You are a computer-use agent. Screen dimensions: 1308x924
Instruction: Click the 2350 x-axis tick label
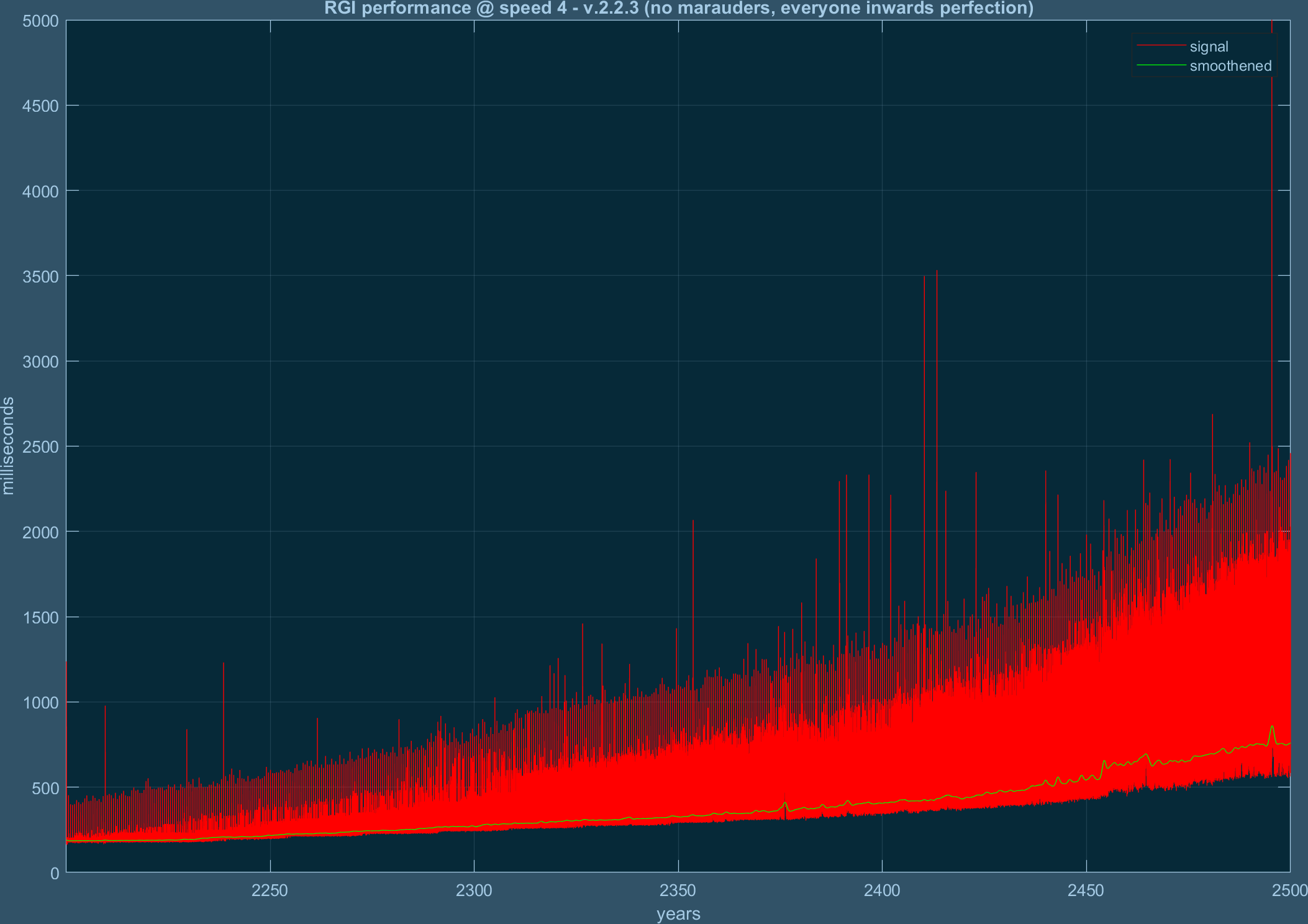coord(678,890)
